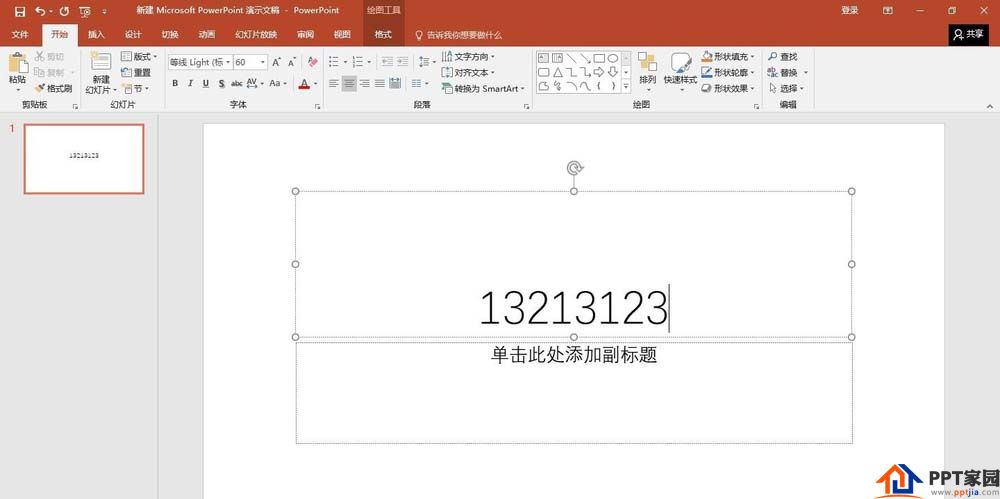The height and width of the screenshot is (499, 1000).
Task: Click the Convert to SmartArt icon
Action: 447,88
